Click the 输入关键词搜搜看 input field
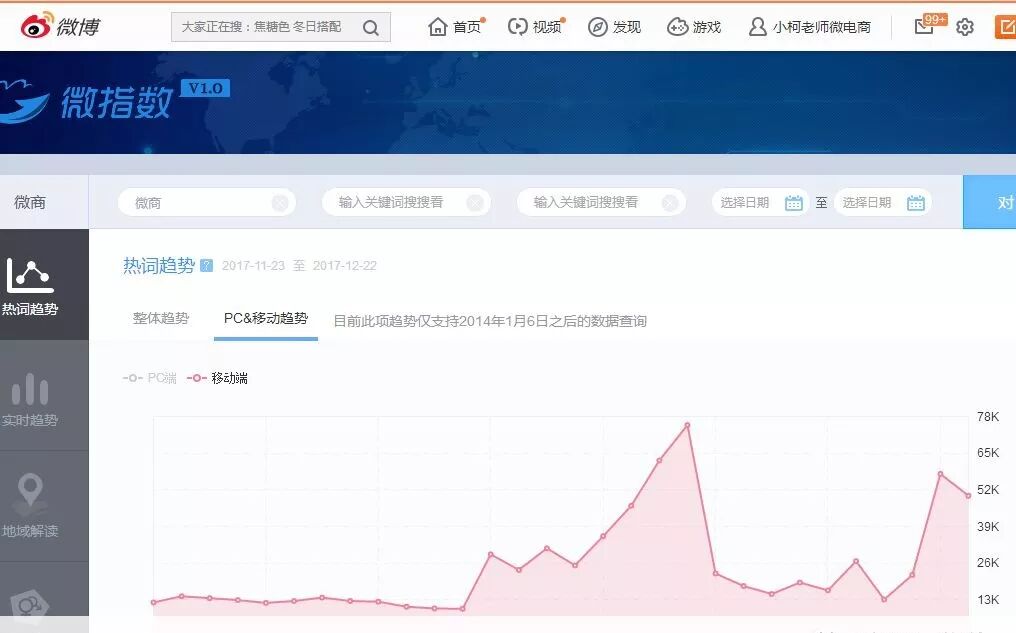The height and width of the screenshot is (633, 1016). pyautogui.click(x=395, y=201)
